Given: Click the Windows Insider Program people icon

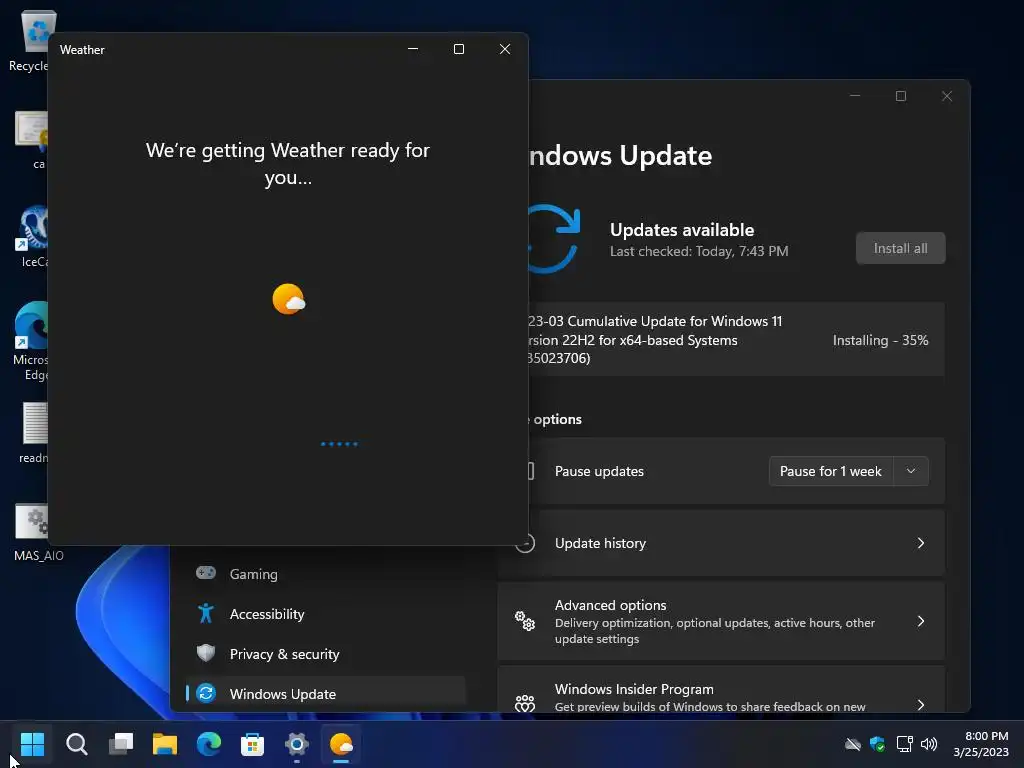Looking at the screenshot, I should point(524,703).
